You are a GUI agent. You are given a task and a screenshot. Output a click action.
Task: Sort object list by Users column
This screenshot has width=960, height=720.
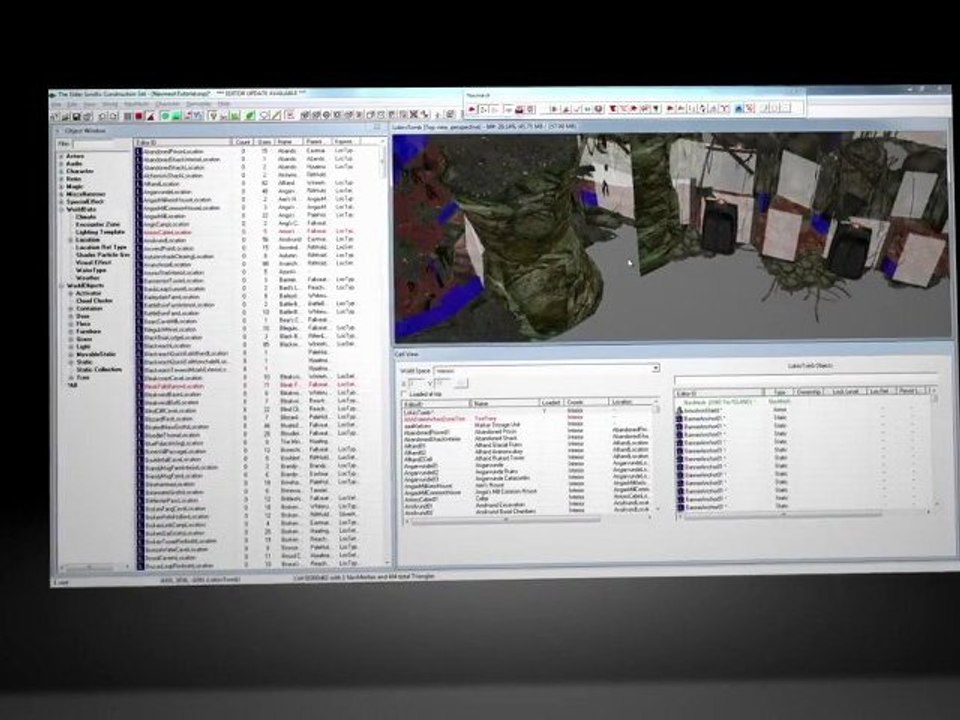pyautogui.click(x=264, y=141)
